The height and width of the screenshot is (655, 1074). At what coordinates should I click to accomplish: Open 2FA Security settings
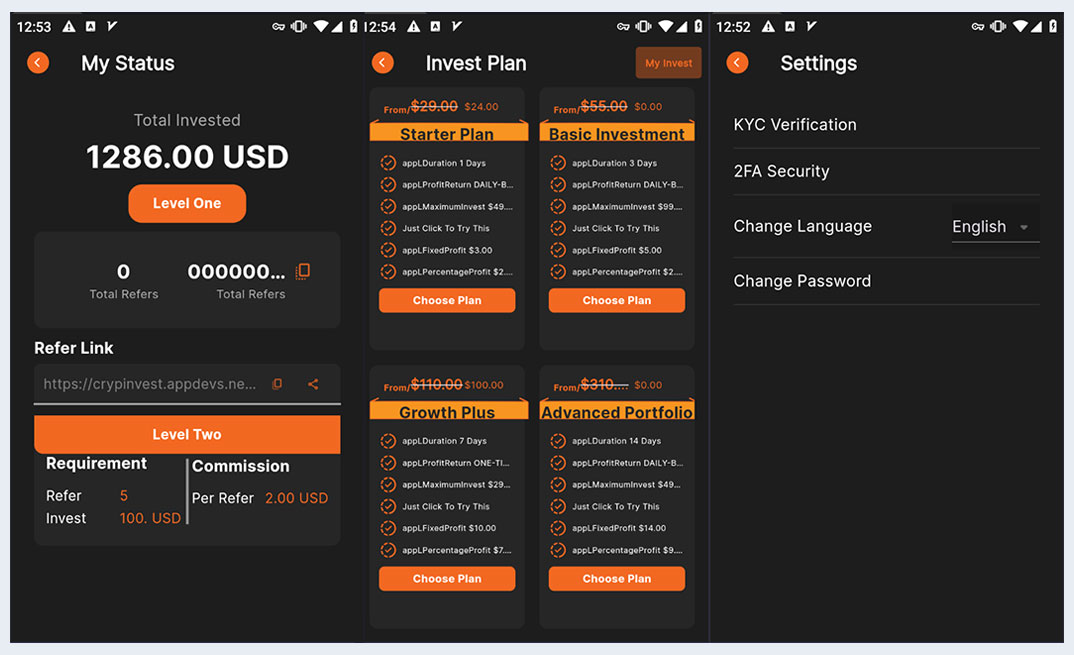click(x=781, y=171)
